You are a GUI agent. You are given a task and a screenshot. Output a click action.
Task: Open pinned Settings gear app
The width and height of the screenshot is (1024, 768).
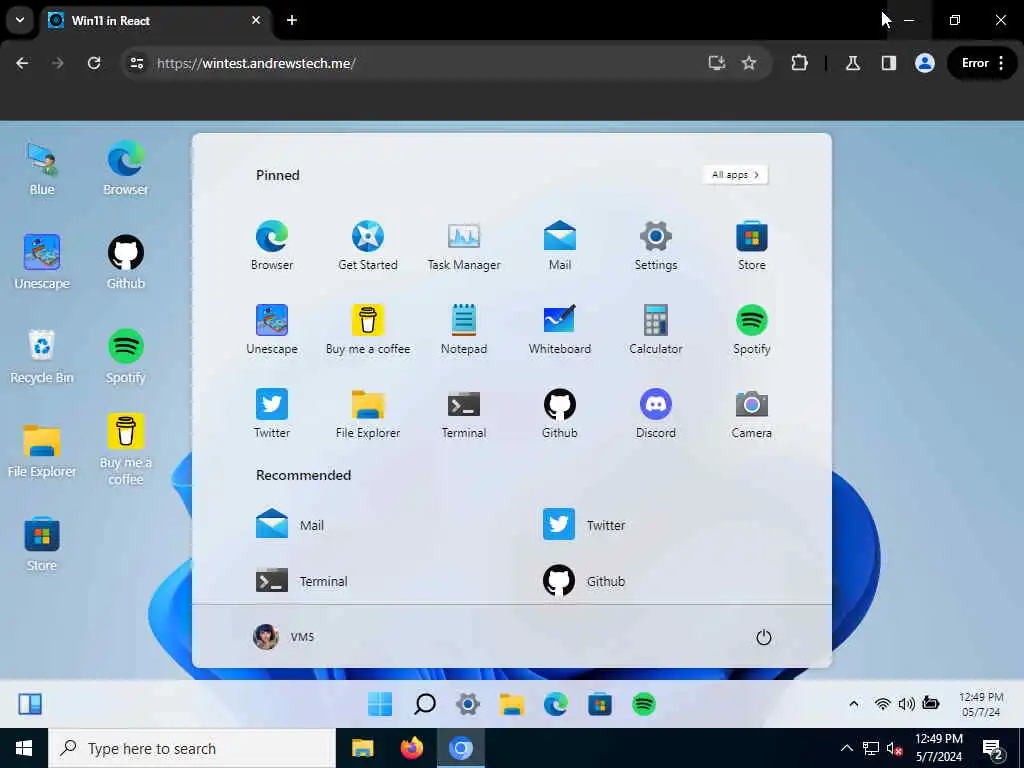(x=656, y=246)
